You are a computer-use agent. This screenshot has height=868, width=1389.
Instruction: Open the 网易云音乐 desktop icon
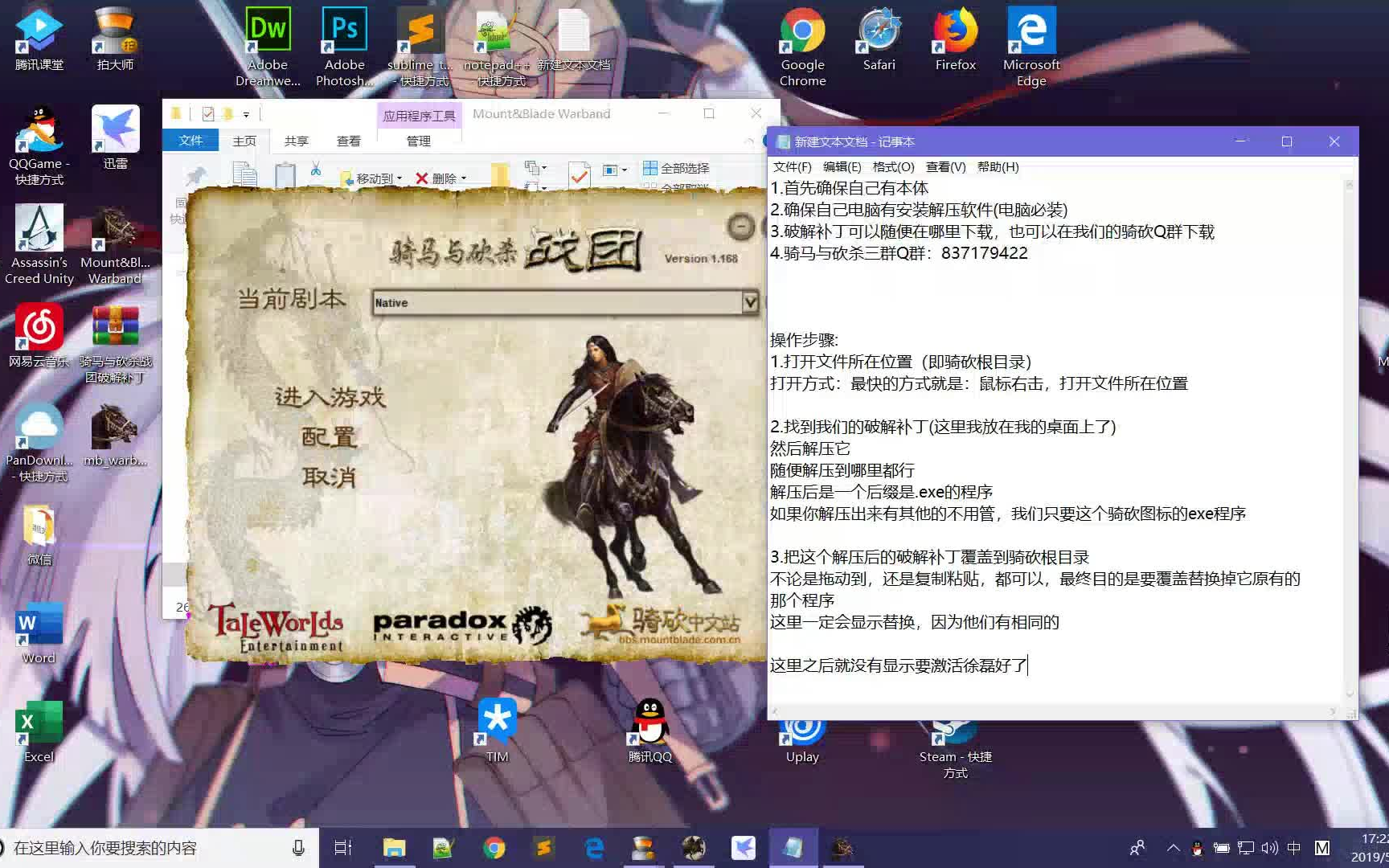39,335
